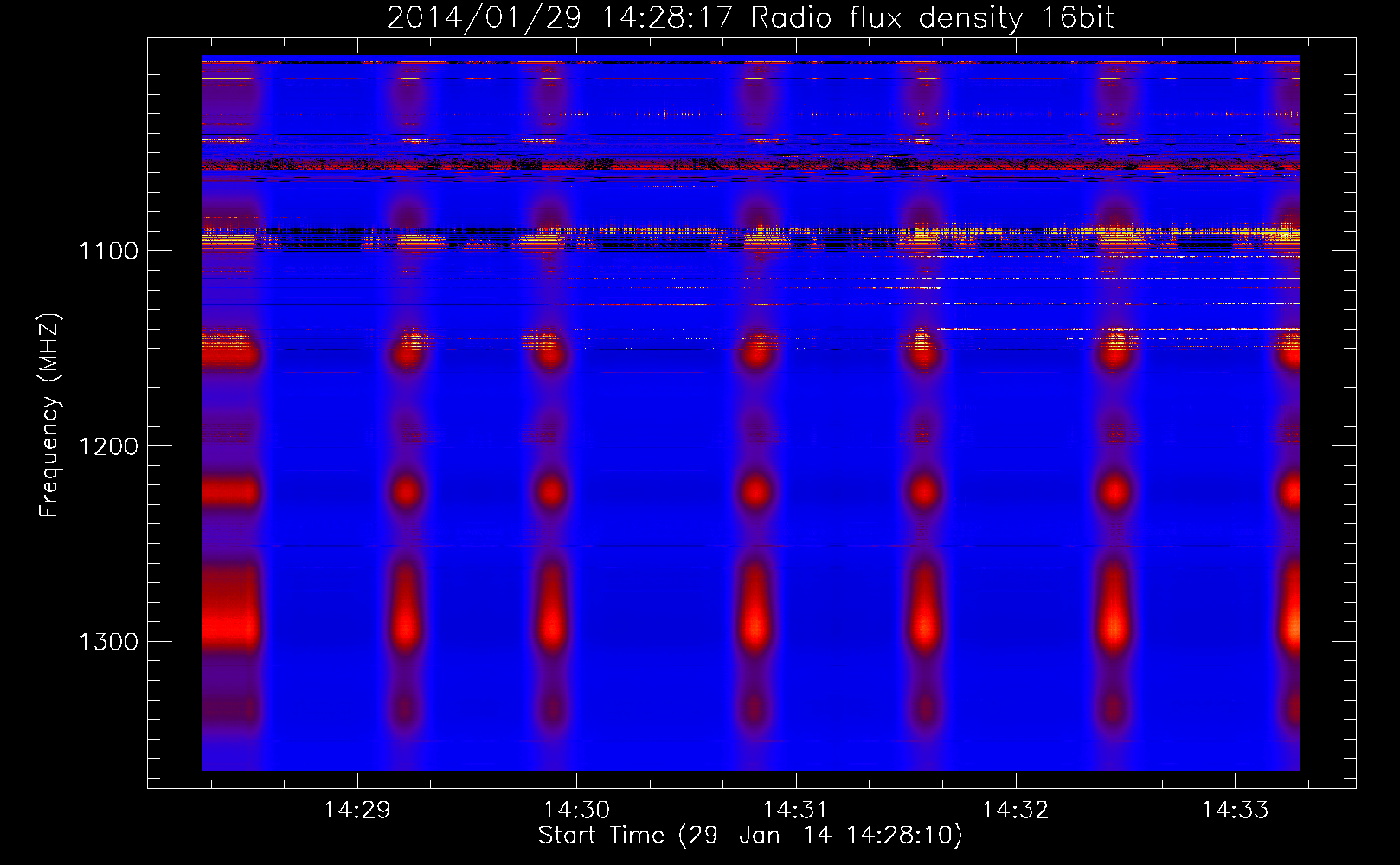Screen dimensions: 1400x865
Task: Click the 14:29 time tick label
Action: (x=356, y=811)
